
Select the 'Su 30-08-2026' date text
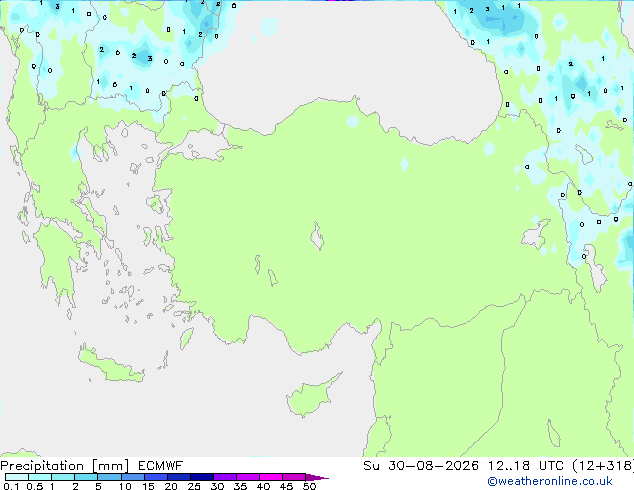(421, 466)
